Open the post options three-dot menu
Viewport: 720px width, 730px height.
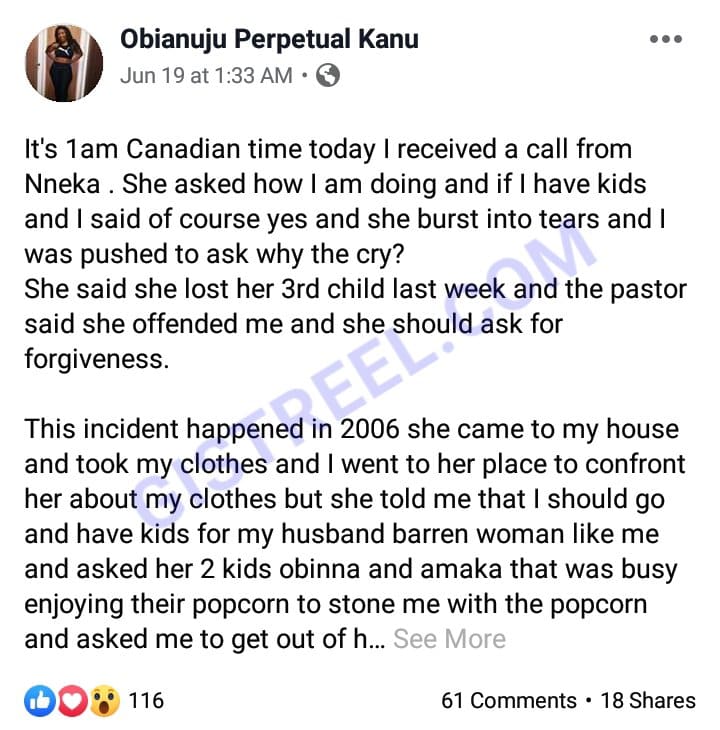[665, 41]
